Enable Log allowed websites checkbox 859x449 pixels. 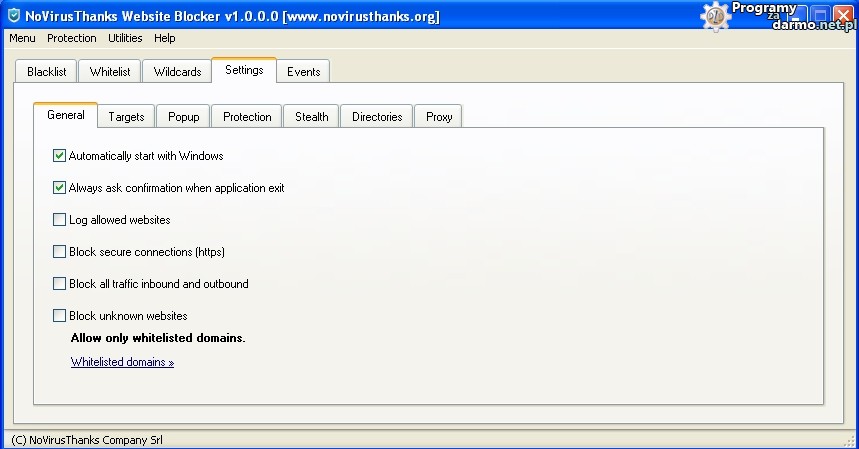[x=60, y=220]
